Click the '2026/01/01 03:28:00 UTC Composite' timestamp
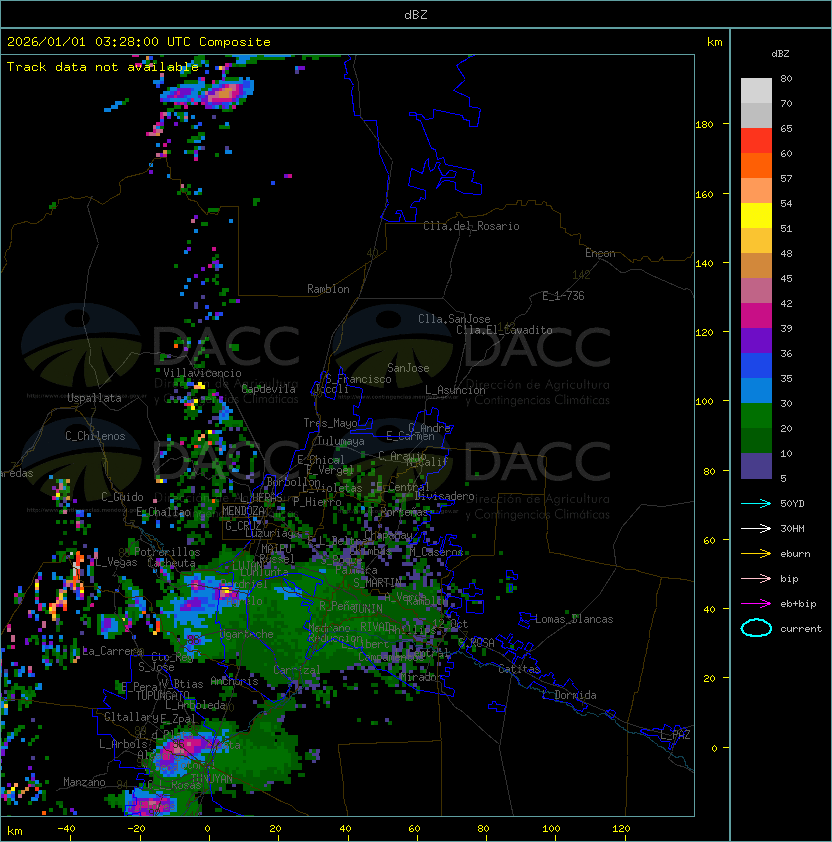The height and width of the screenshot is (842, 832). 139,42
